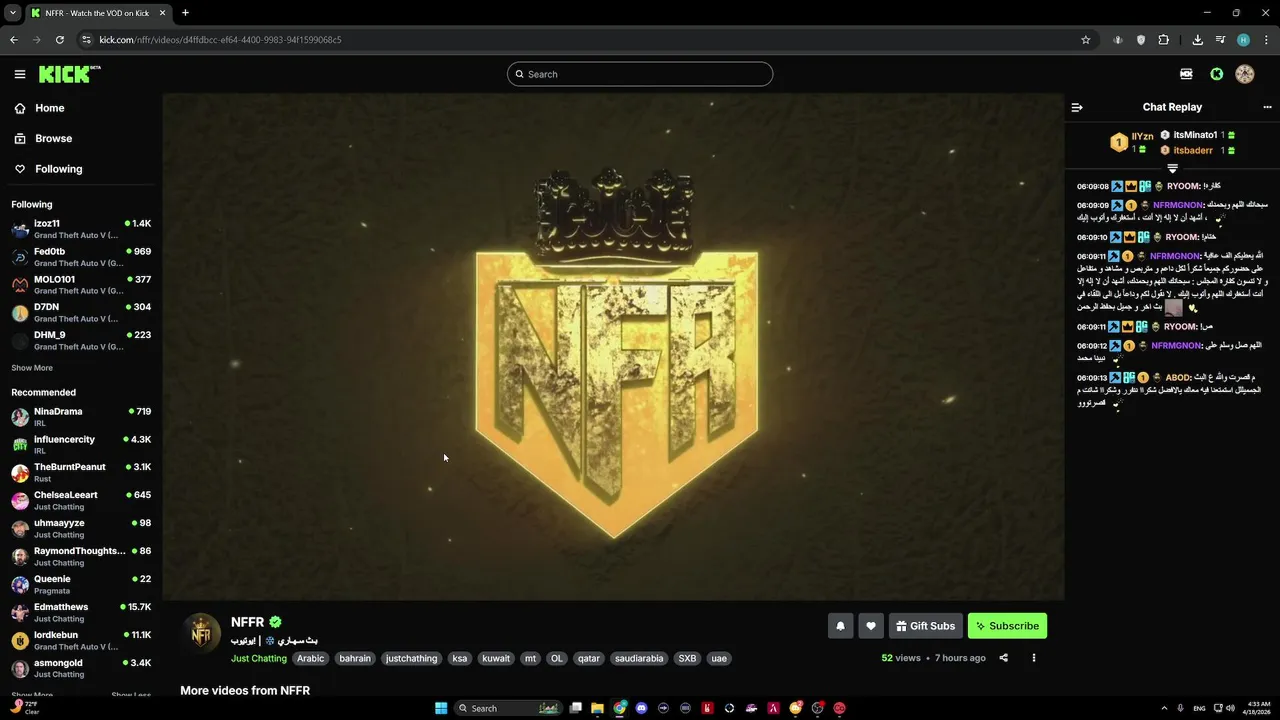Open Discord from the taskbar

tap(641, 708)
